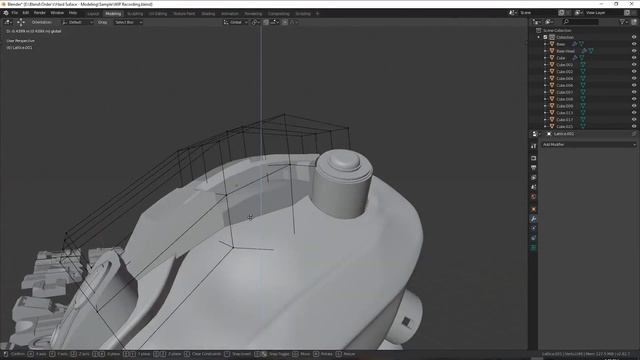Open the Blender logo menu

[x=6, y=13]
